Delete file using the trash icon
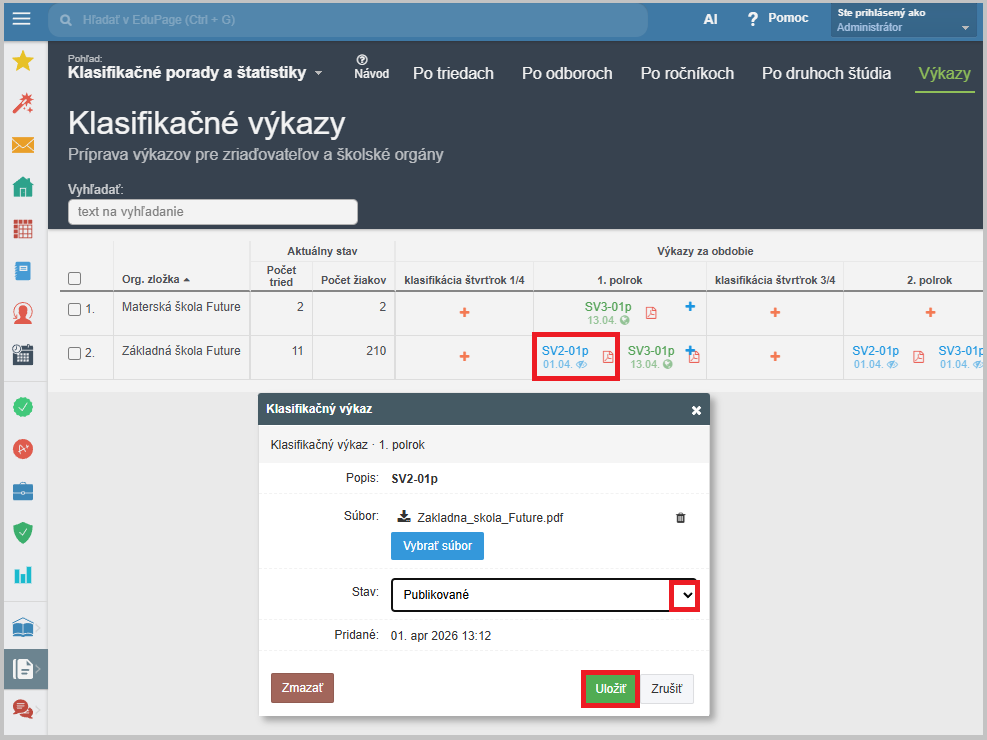The width and height of the screenshot is (987, 740). [681, 518]
